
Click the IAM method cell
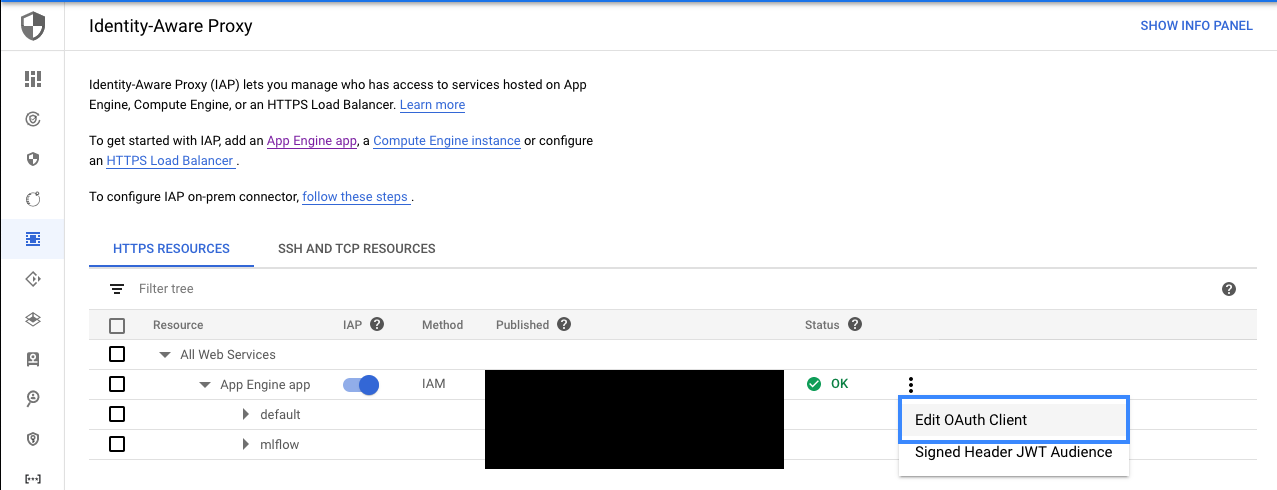click(434, 384)
